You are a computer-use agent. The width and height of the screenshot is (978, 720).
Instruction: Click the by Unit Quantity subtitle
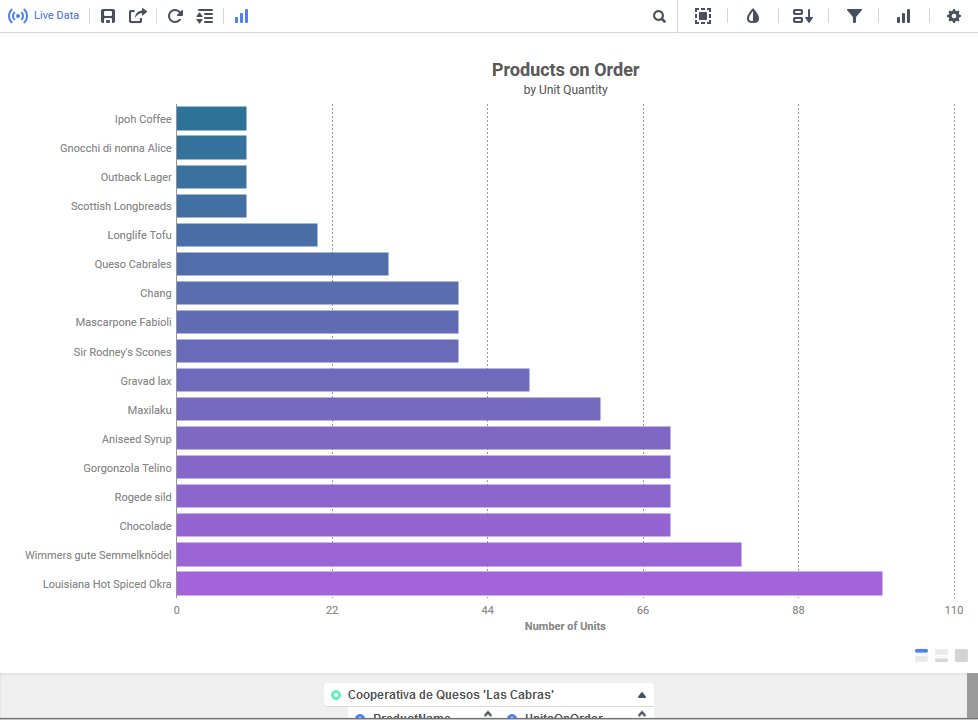click(565, 90)
